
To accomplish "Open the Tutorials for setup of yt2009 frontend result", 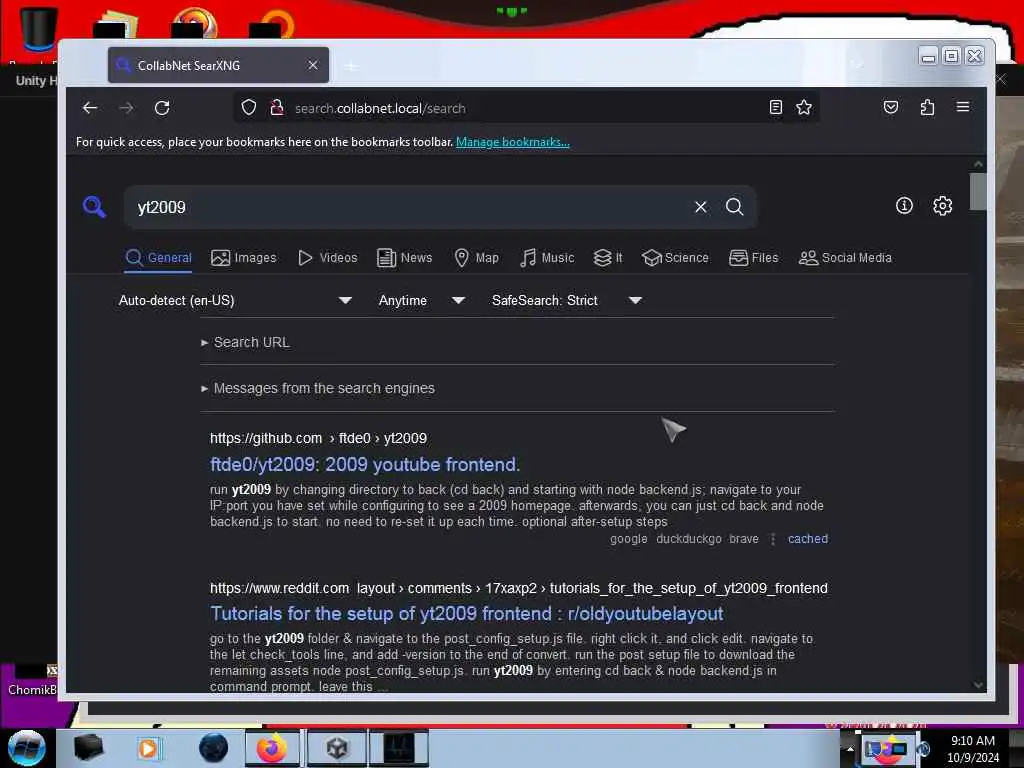I will (x=466, y=614).
